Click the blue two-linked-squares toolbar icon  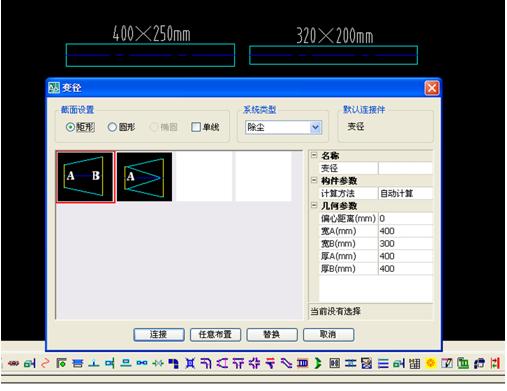tap(142, 363)
